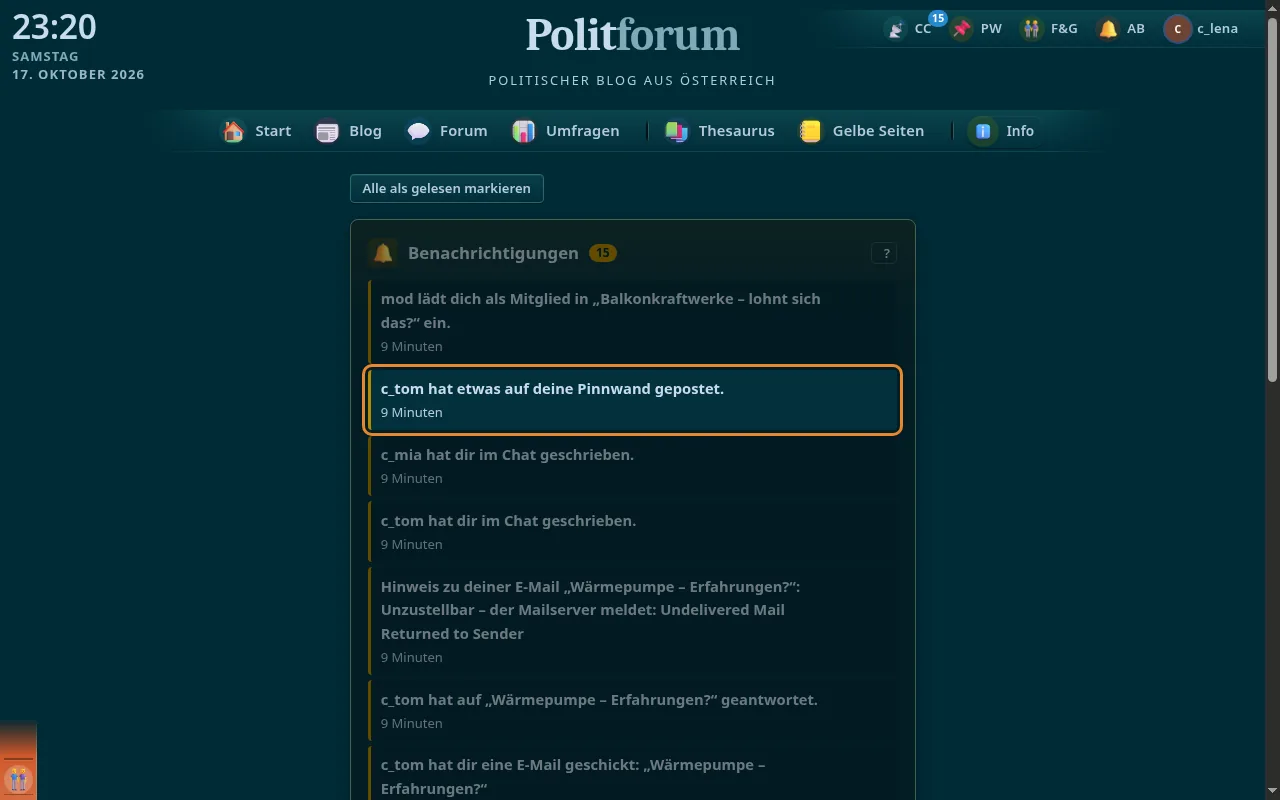Click the Gelbe Seiten menu label

tap(878, 131)
